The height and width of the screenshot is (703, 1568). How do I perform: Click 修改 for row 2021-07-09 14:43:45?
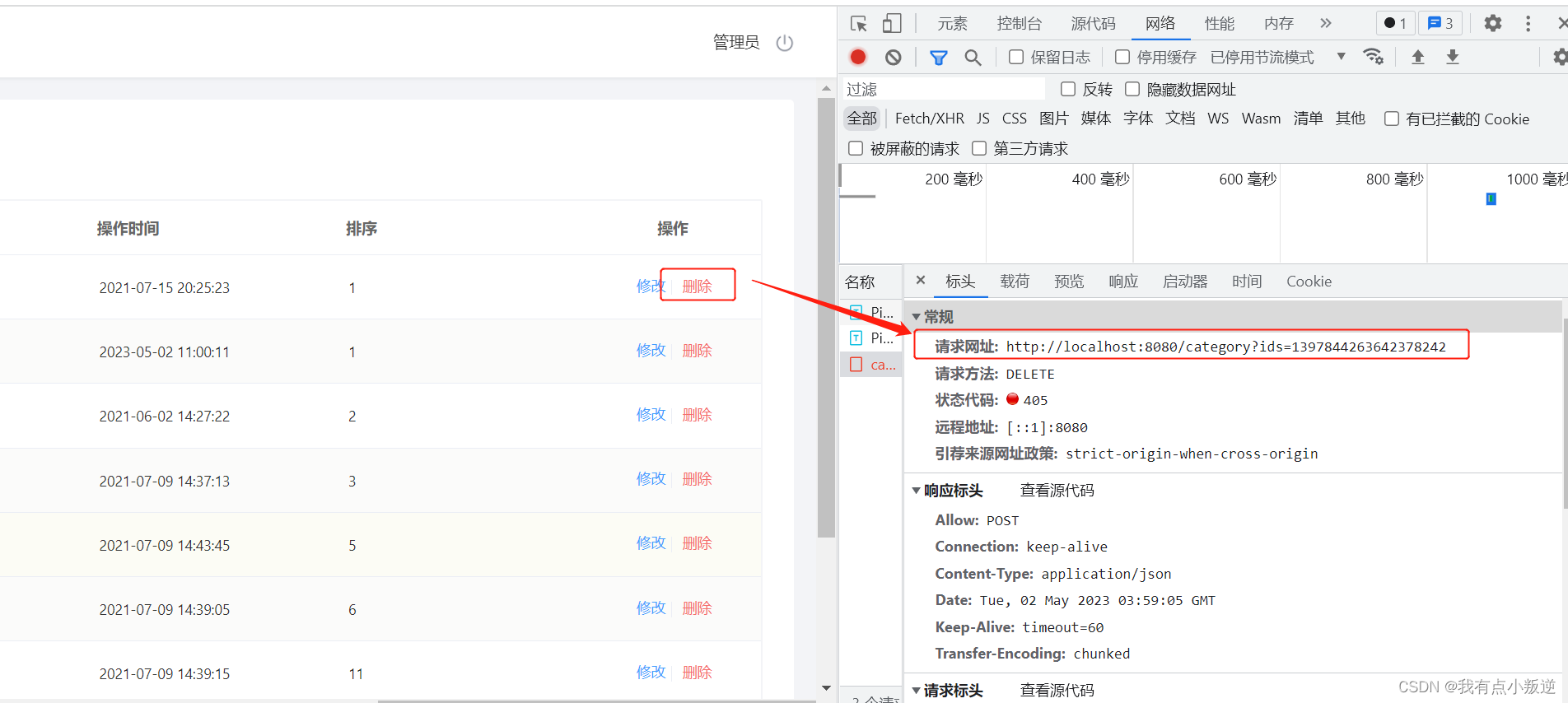pos(651,542)
